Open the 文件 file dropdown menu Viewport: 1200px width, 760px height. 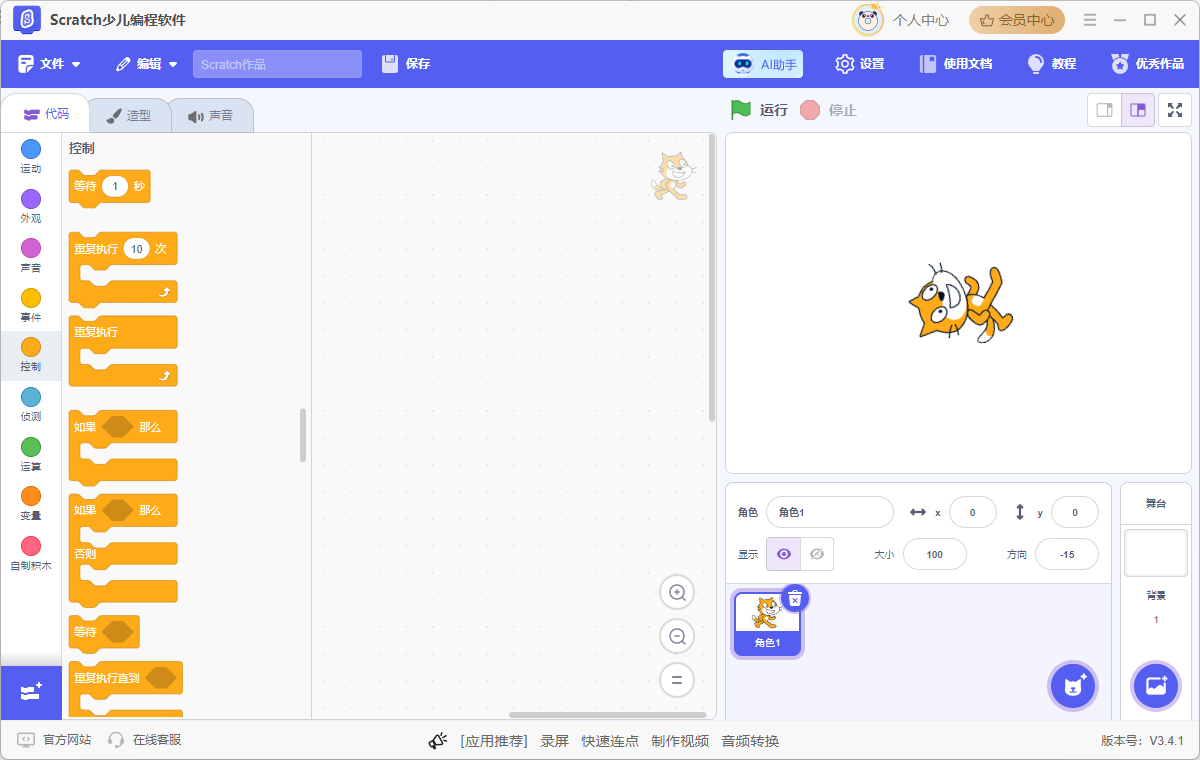click(x=50, y=64)
